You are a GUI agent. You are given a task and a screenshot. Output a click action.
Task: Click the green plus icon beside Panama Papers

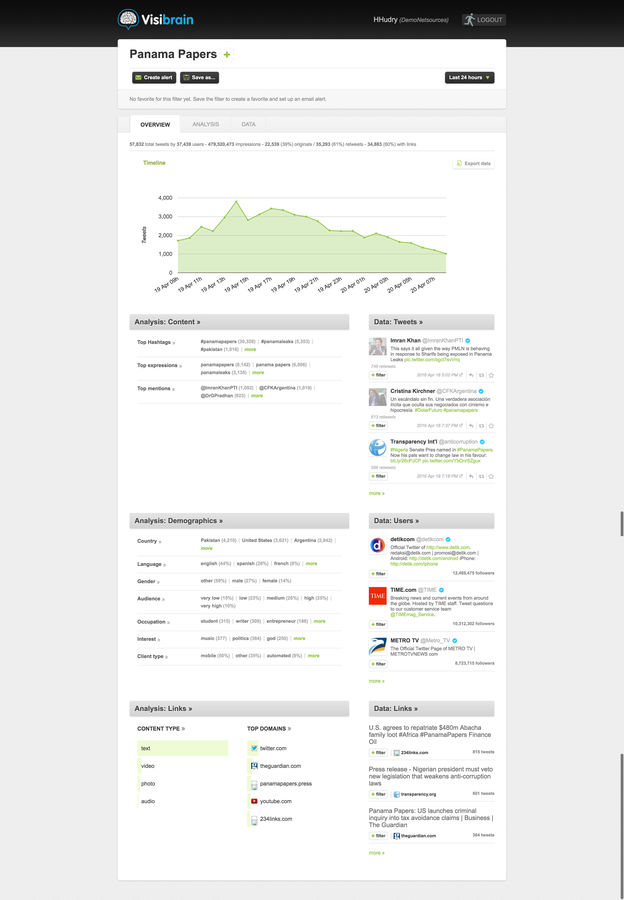227,54
